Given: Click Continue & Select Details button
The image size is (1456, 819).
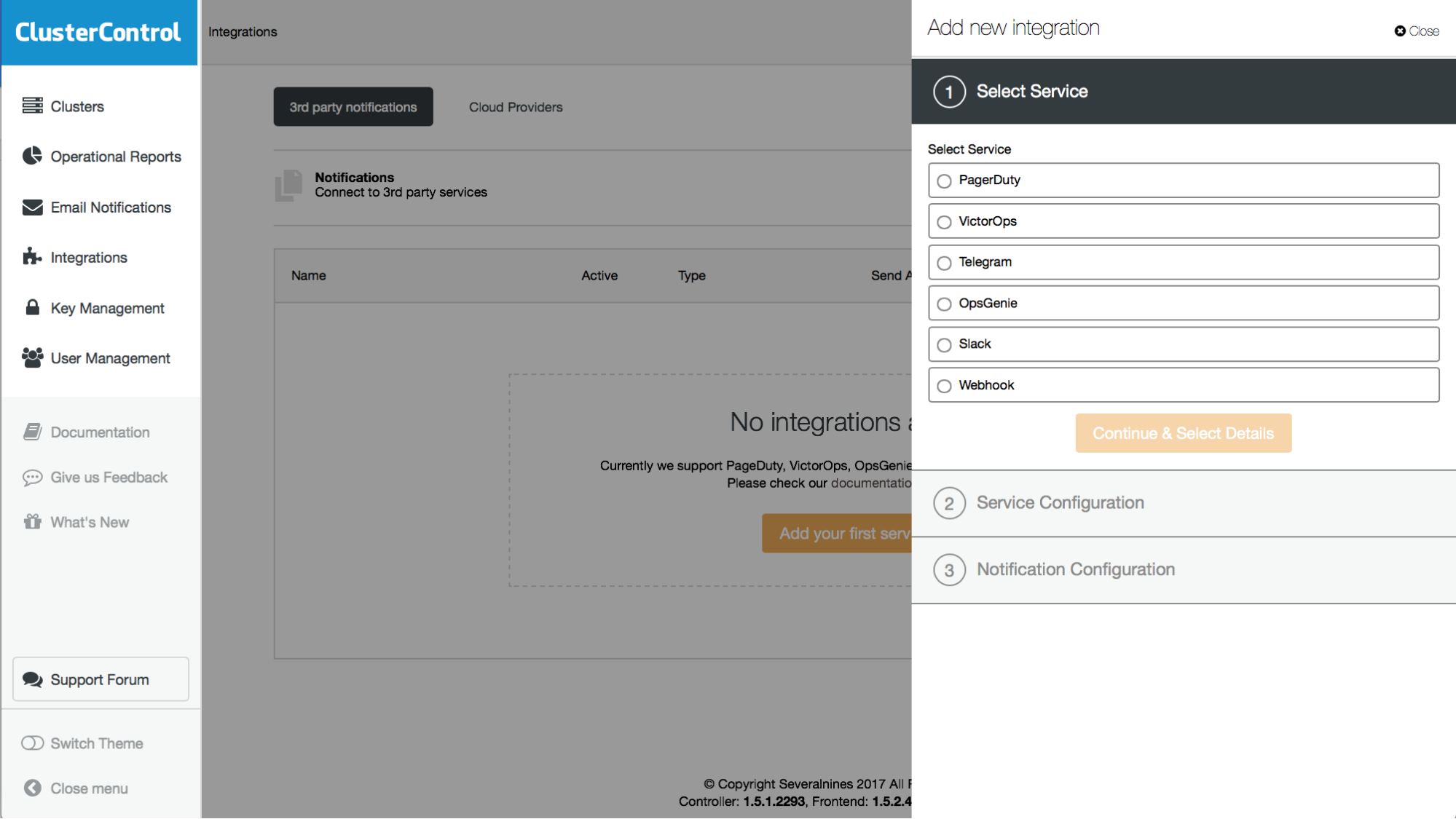Looking at the screenshot, I should [x=1184, y=433].
